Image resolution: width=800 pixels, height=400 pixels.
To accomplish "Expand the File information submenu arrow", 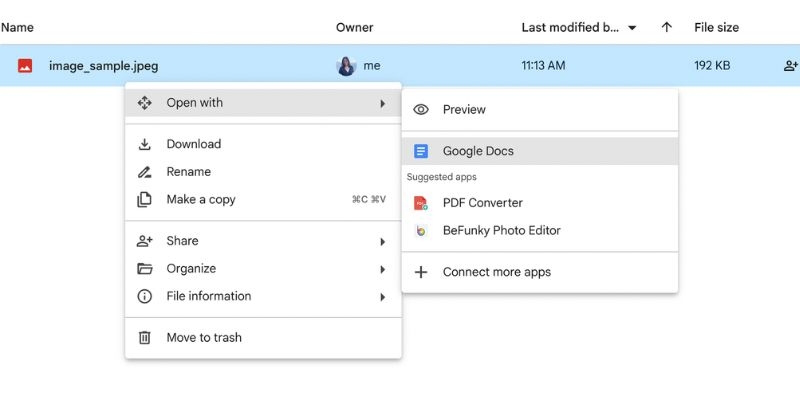I will [383, 297].
